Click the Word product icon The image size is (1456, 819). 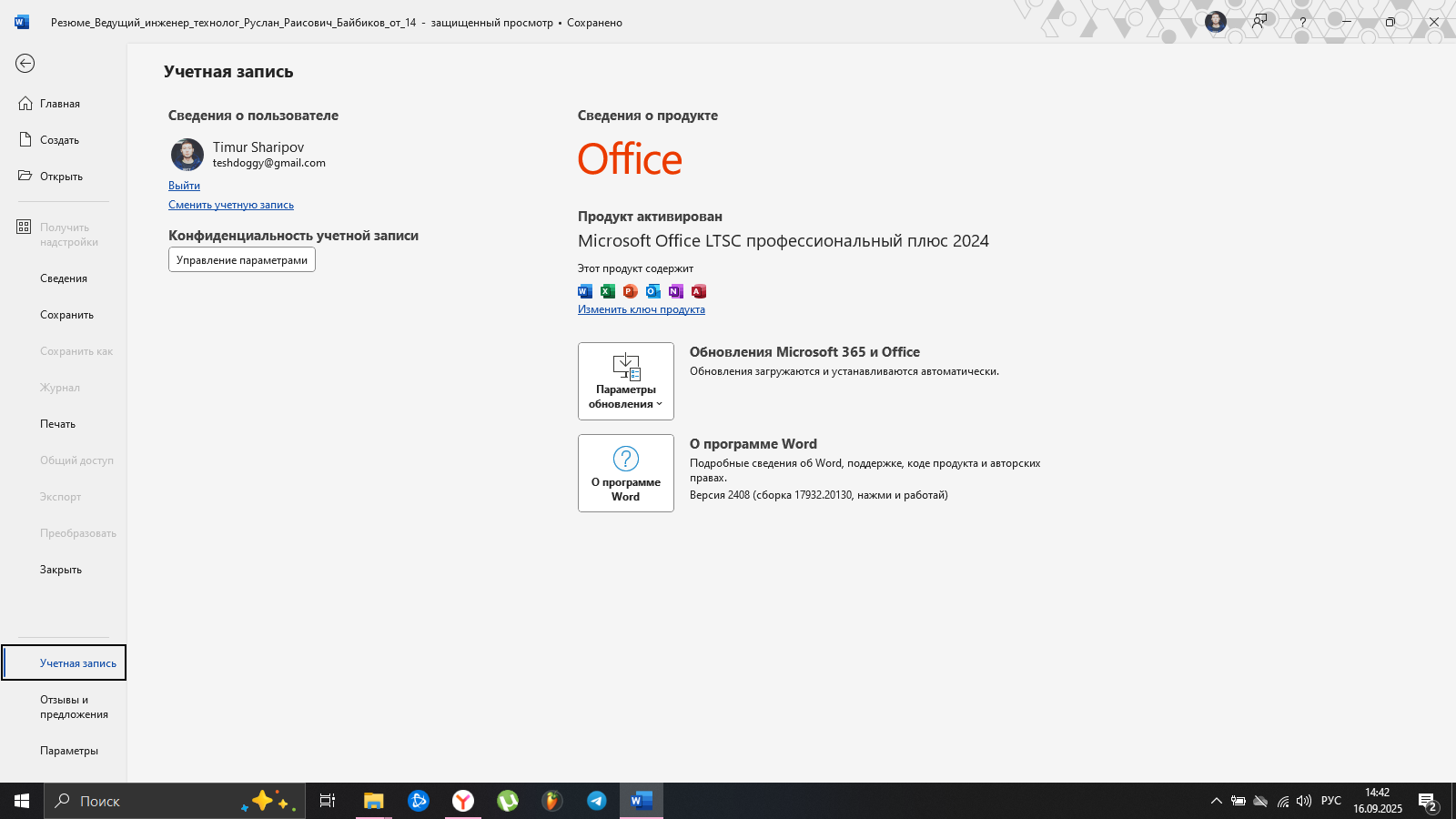(x=585, y=291)
